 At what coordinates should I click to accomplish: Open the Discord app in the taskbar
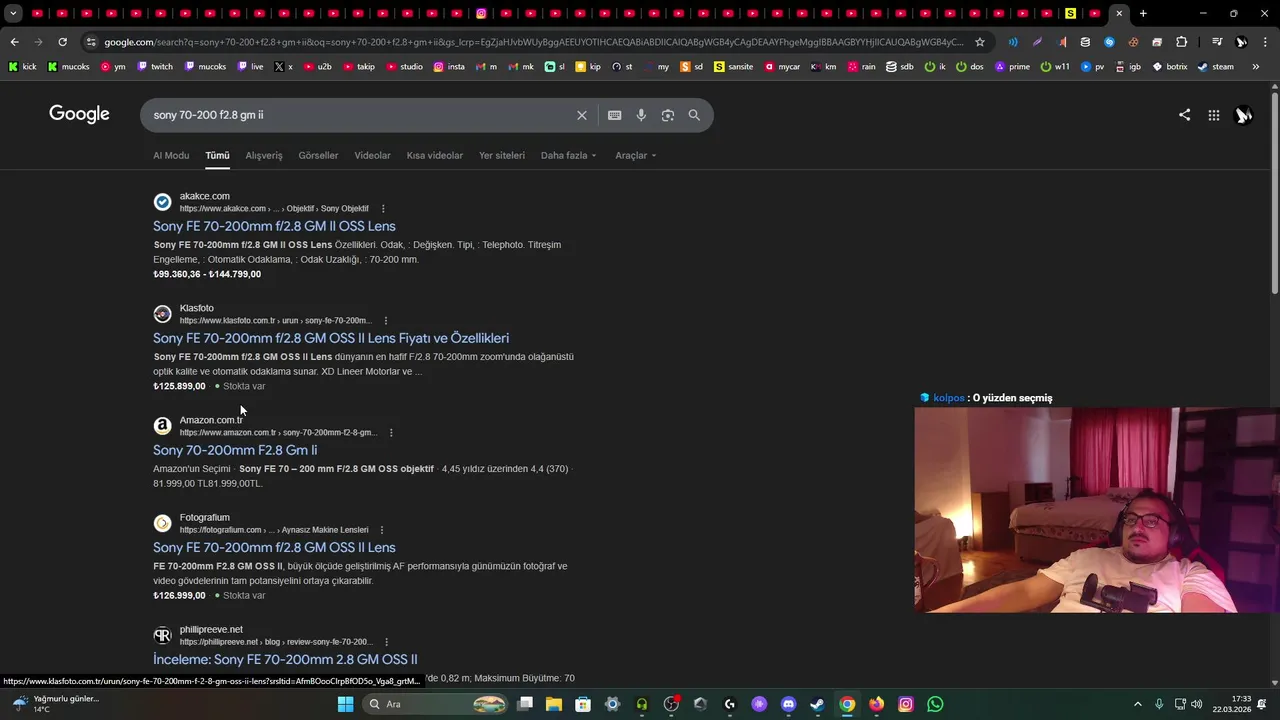point(788,704)
